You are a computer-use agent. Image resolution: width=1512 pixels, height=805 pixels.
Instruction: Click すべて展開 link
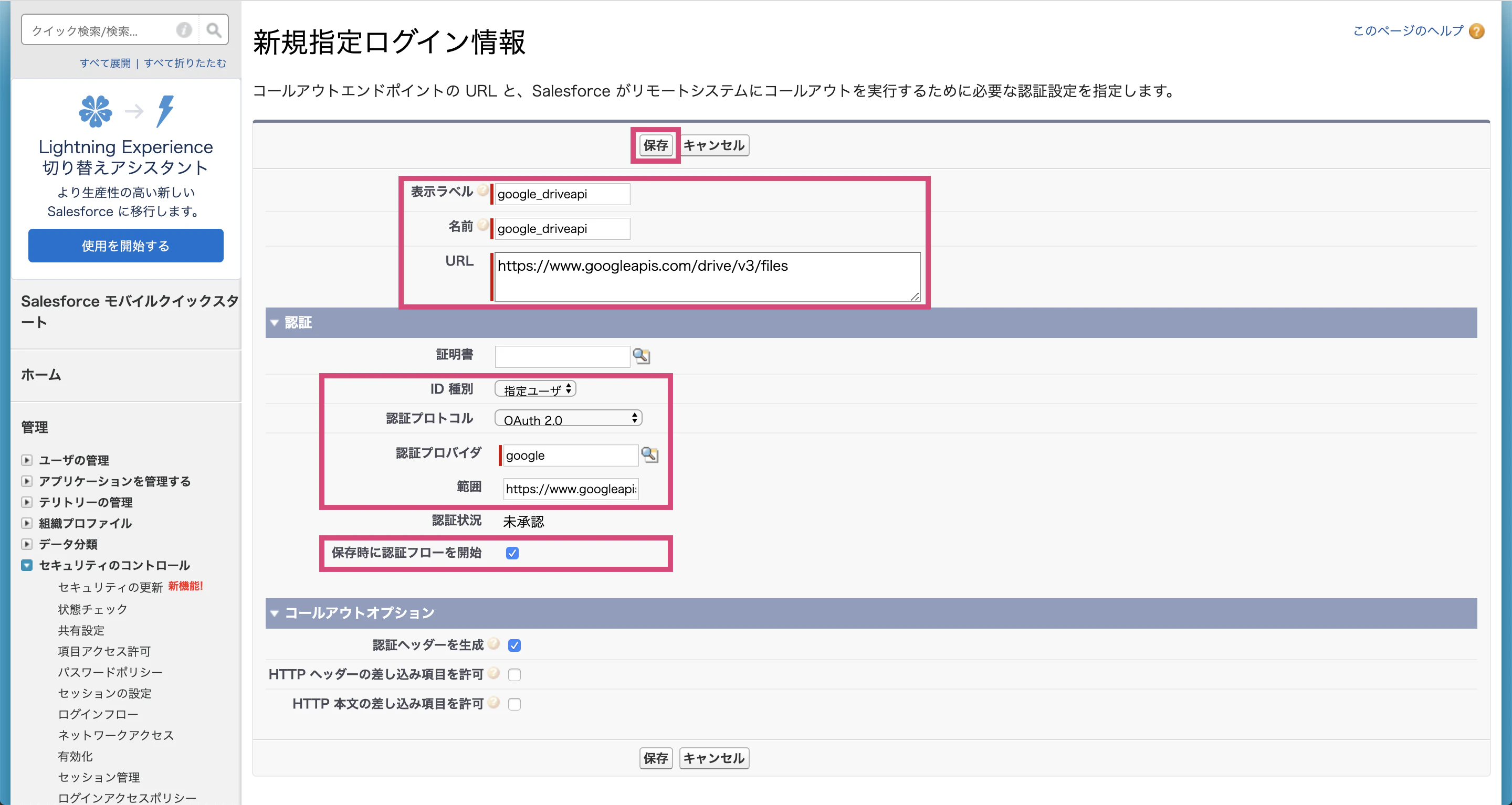[x=105, y=63]
